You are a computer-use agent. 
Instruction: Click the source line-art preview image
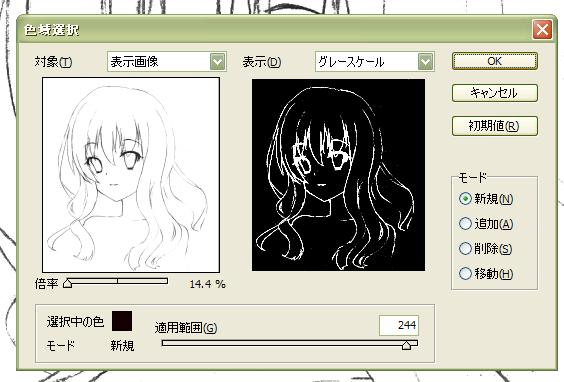pos(131,175)
